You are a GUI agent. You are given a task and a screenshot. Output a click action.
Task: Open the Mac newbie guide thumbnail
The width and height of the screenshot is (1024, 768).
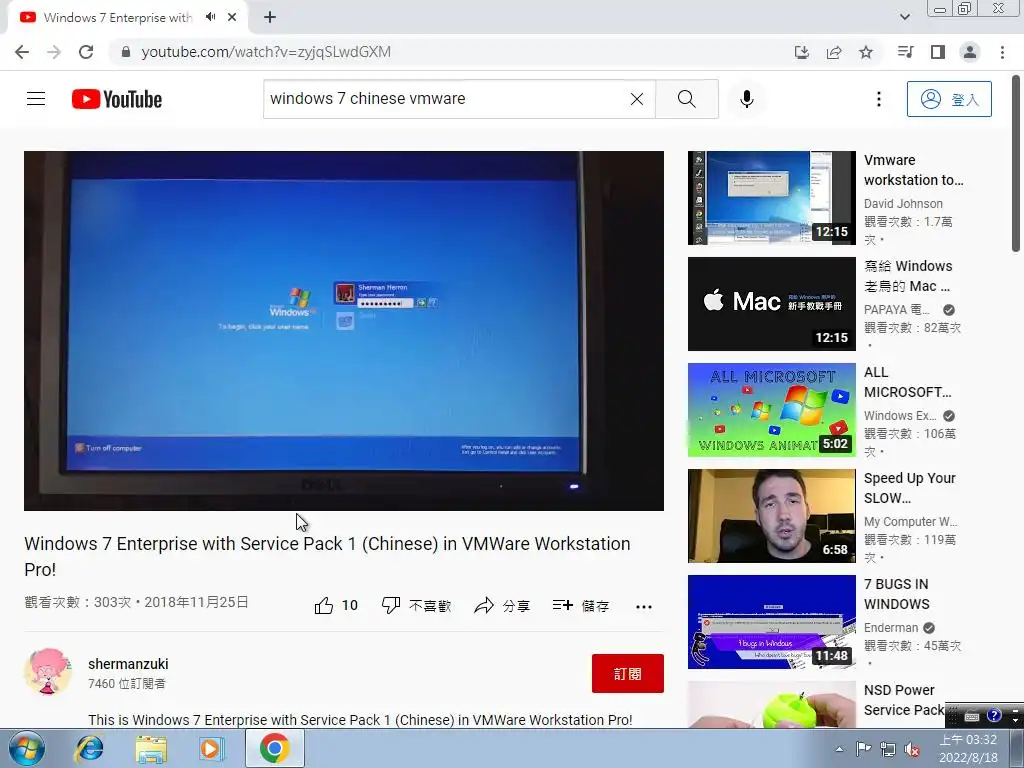coord(771,304)
